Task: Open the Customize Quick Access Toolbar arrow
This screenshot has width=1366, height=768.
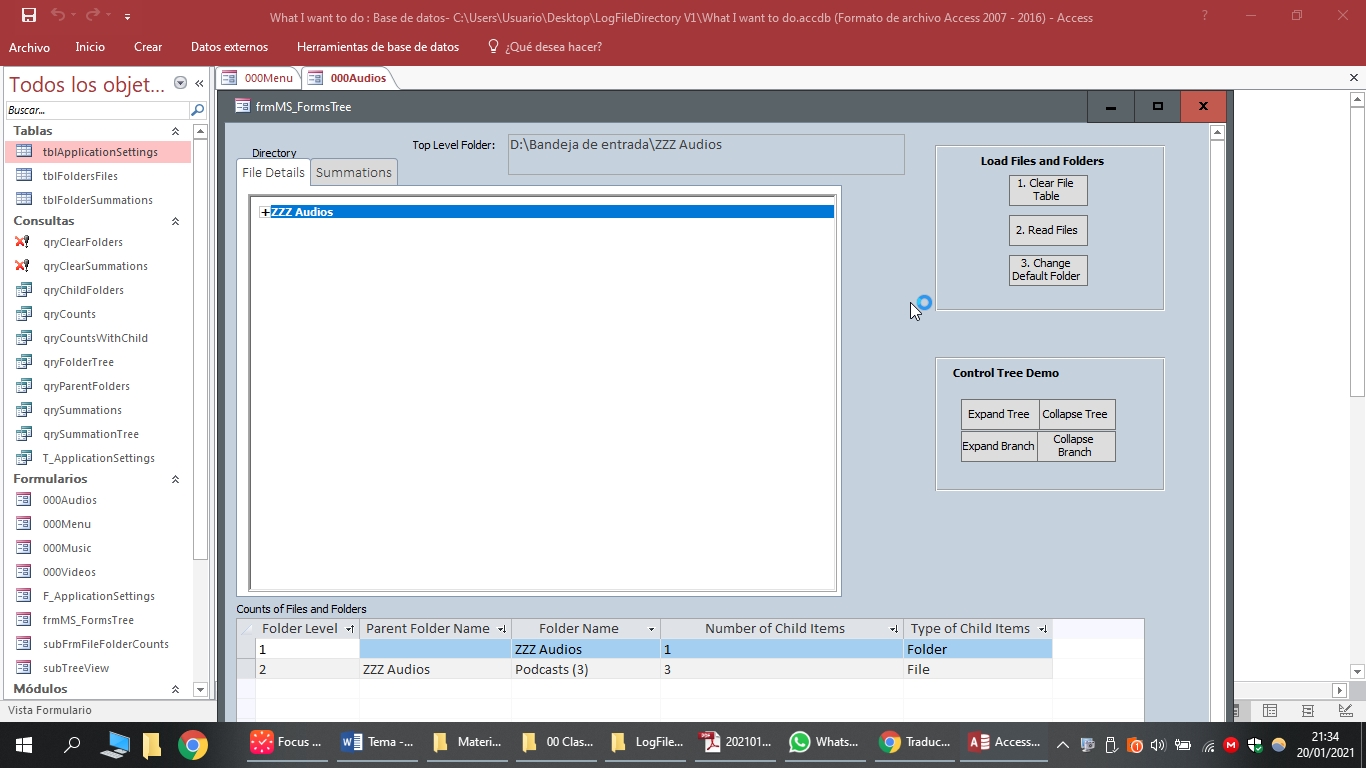Action: pos(127,17)
